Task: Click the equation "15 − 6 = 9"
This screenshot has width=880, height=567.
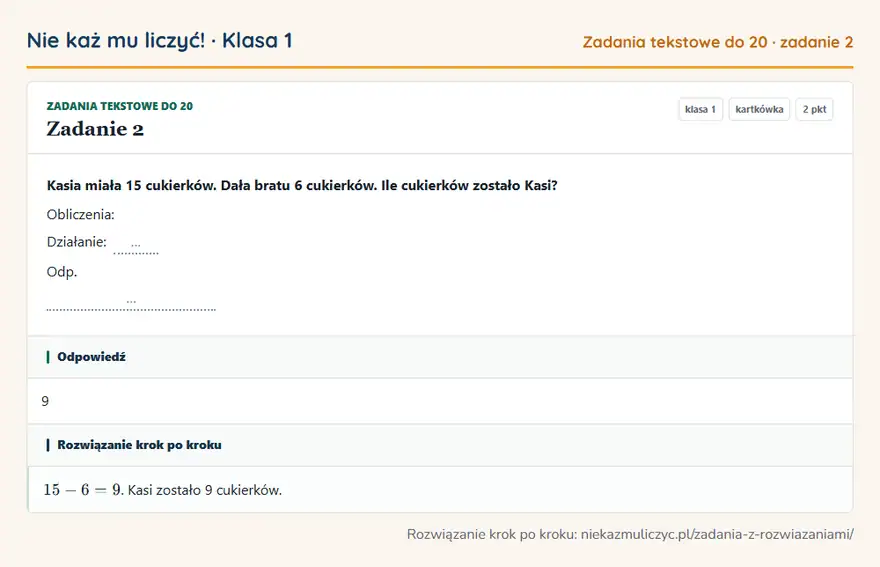Action: click(82, 490)
